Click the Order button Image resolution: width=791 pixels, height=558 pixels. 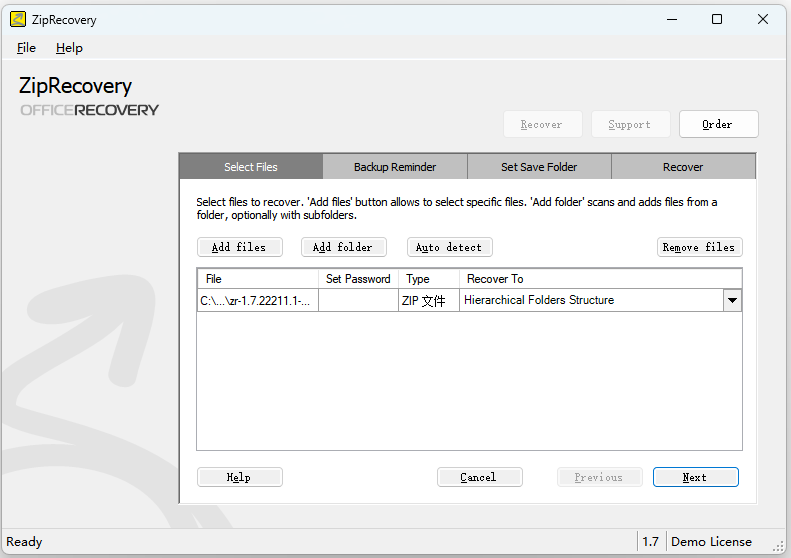coord(718,124)
